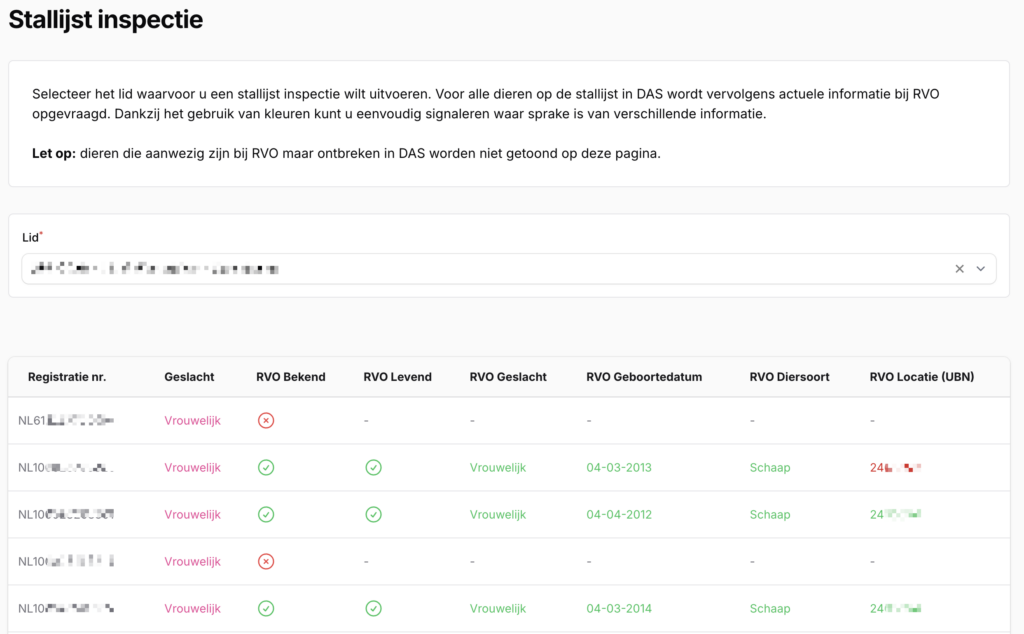
Task: Click the red cross icon in the fourth table row
Action: (266, 562)
